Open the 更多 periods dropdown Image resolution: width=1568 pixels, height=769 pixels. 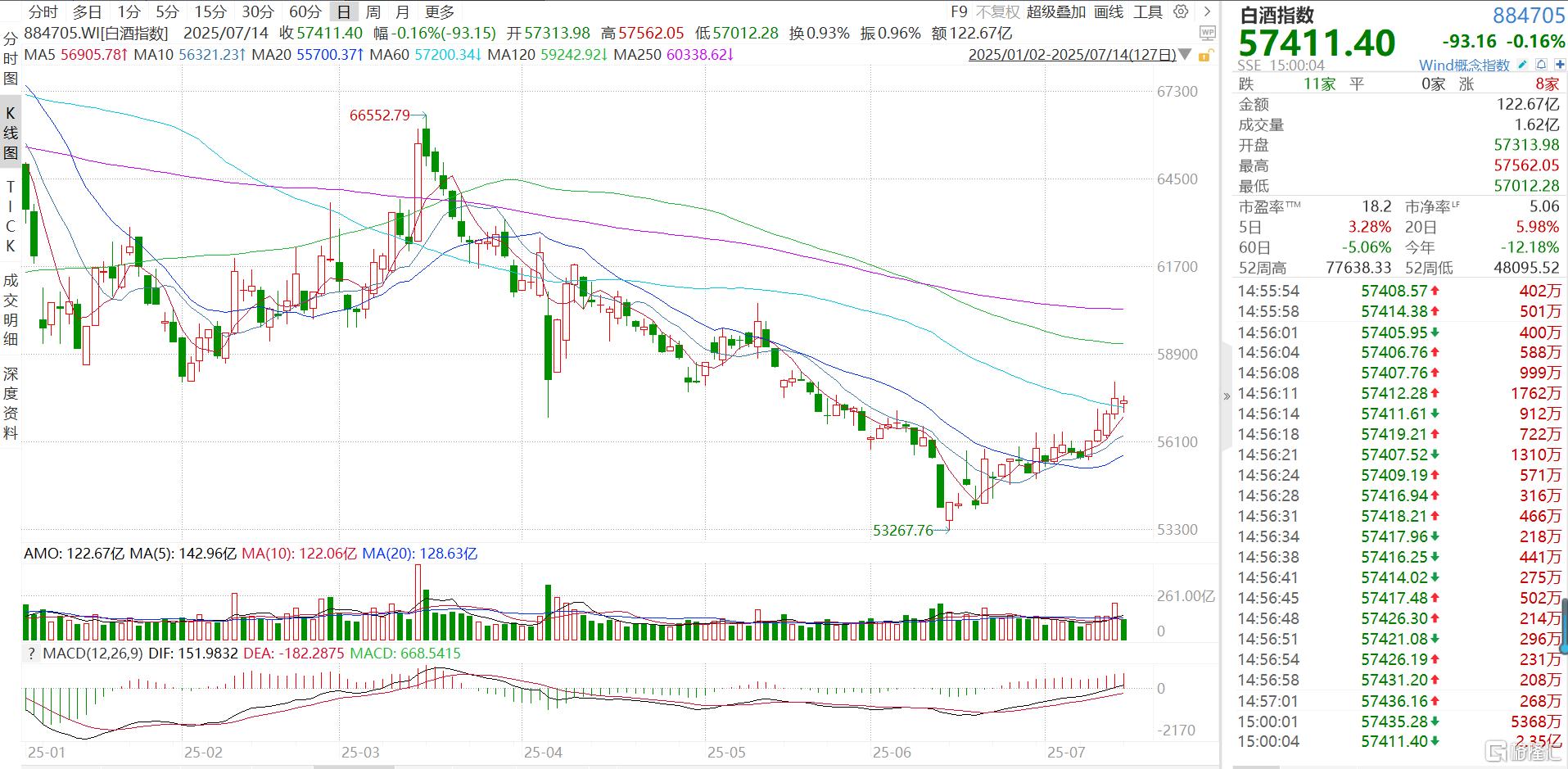pyautogui.click(x=440, y=11)
